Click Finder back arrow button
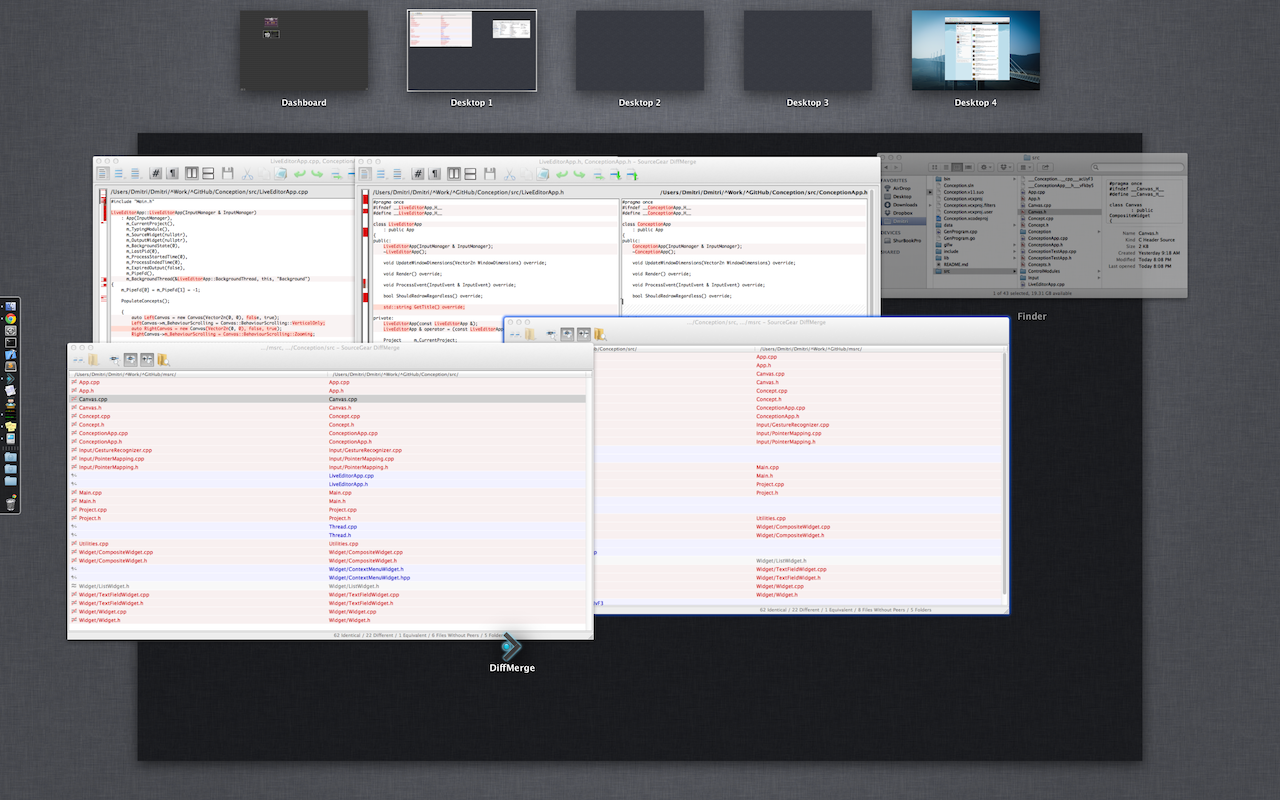The width and height of the screenshot is (1280, 800). coord(886,167)
